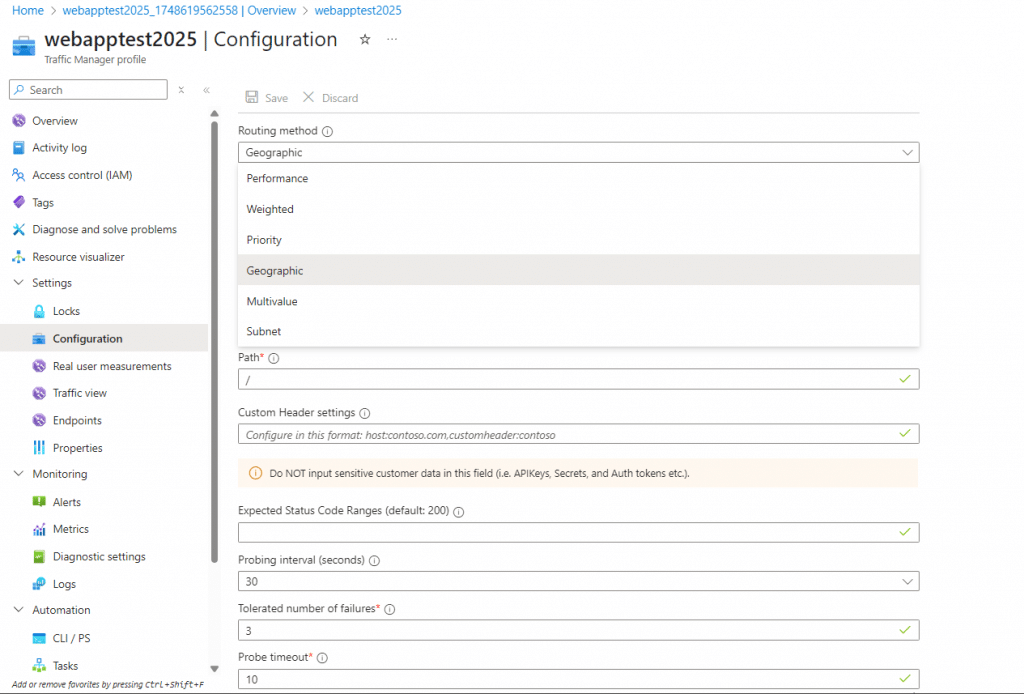
Task: Click the Tags icon in the sidebar
Action: pyautogui.click(x=18, y=202)
